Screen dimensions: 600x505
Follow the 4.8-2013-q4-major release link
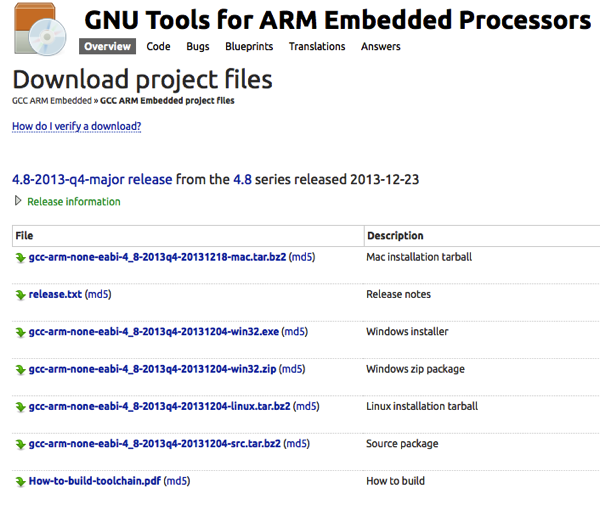(x=92, y=179)
